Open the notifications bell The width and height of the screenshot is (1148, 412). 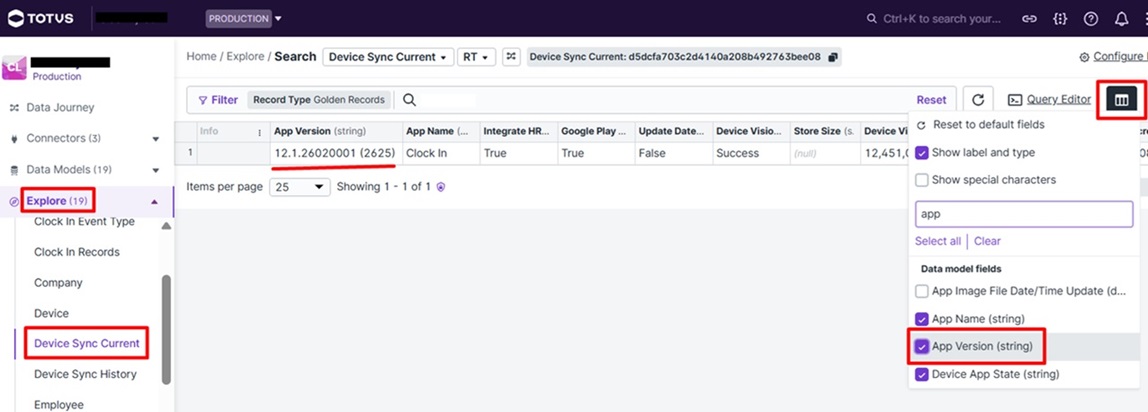coord(1122,19)
